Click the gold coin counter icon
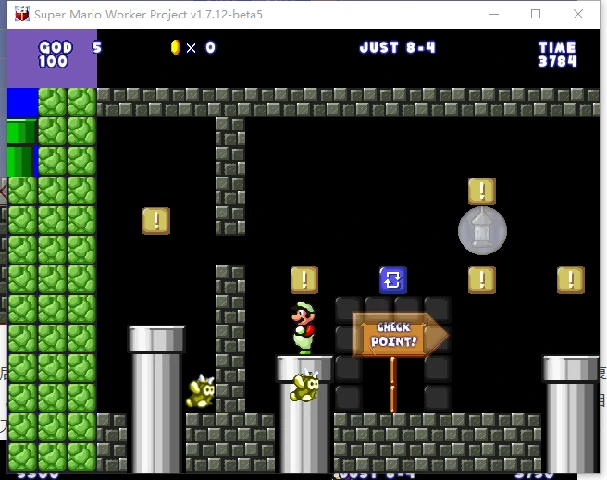The image size is (607, 480). tap(175, 48)
